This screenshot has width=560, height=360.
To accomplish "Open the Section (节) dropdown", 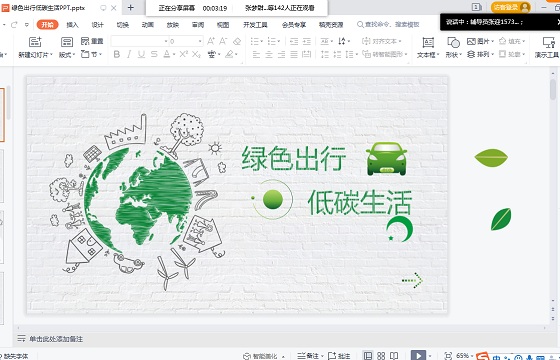I will pyautogui.click(x=91, y=54).
